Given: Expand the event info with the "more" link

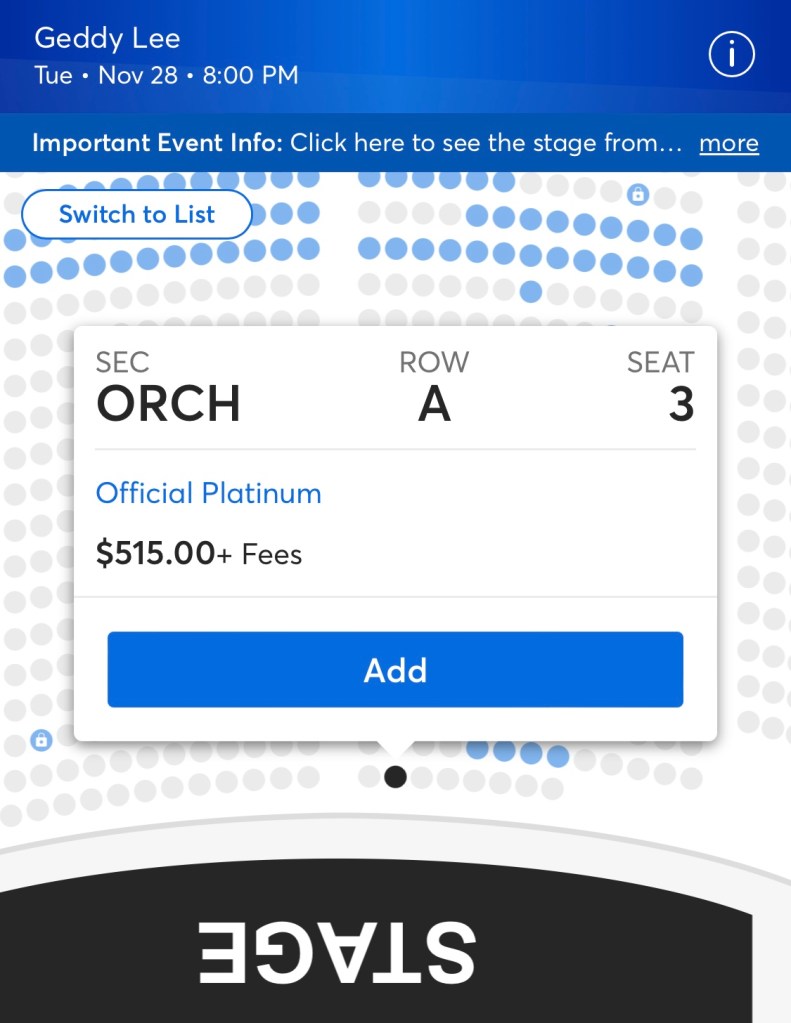Looking at the screenshot, I should 728,143.
